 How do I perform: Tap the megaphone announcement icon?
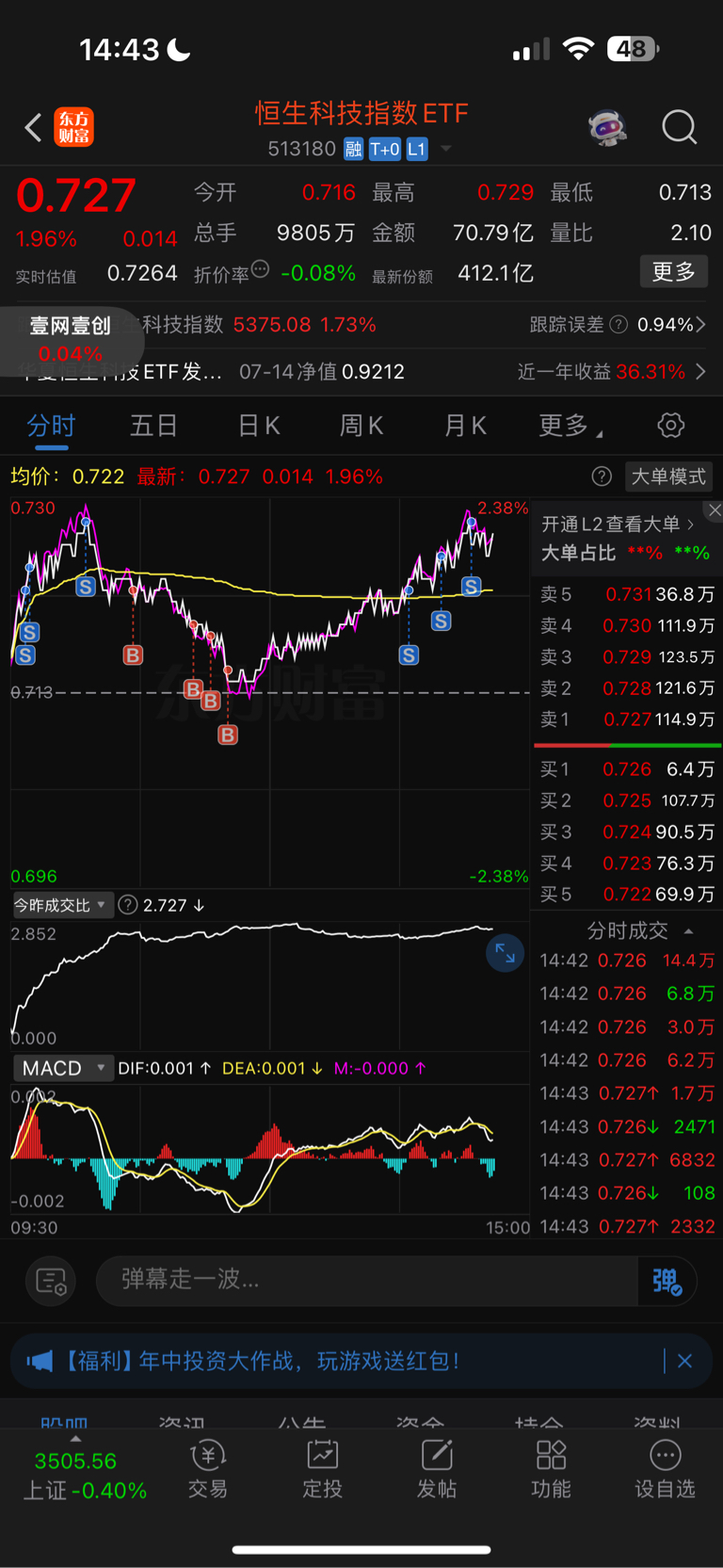coord(40,1361)
